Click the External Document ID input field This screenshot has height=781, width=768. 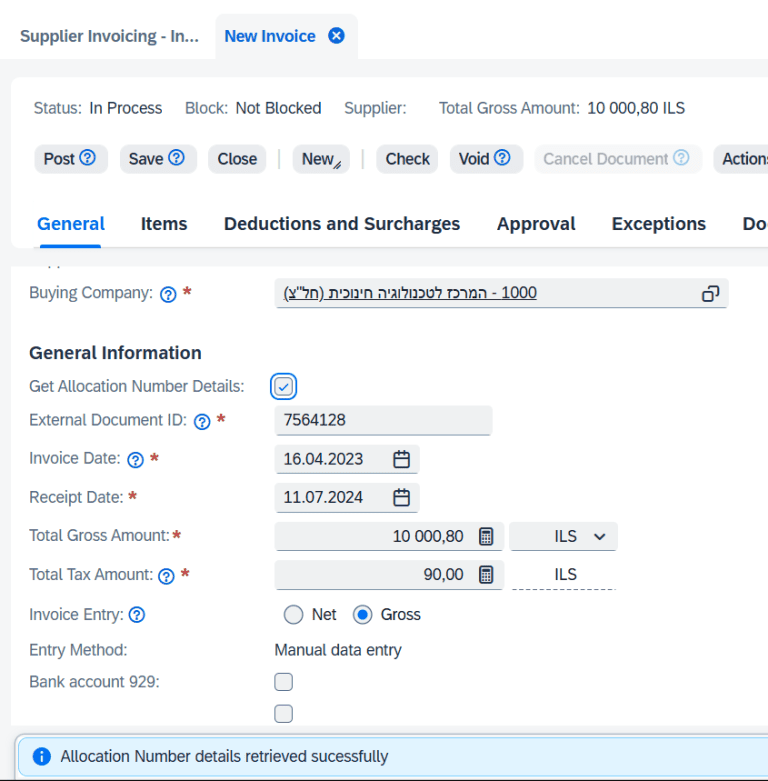pyautogui.click(x=383, y=420)
